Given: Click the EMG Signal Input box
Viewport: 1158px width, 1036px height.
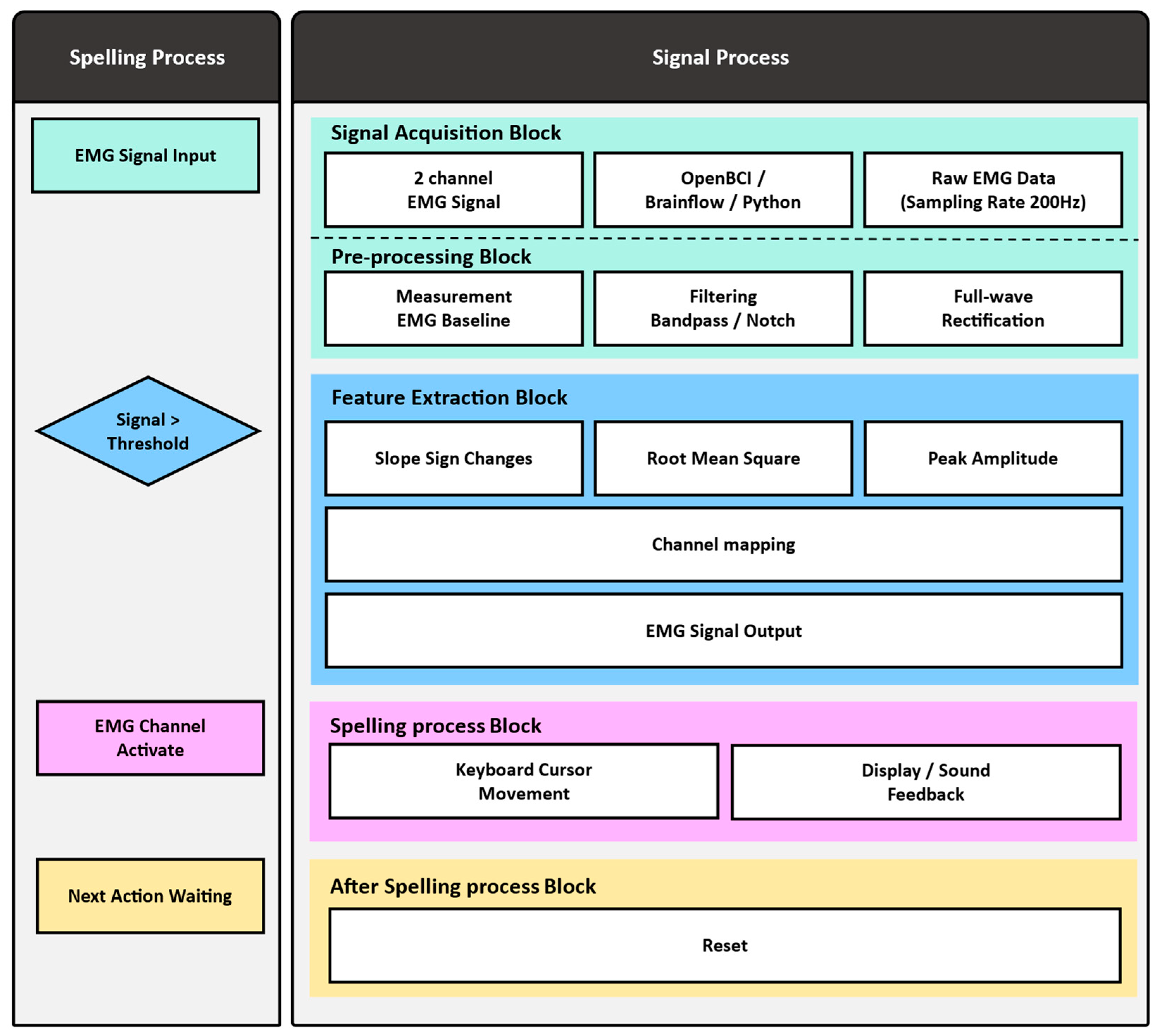Looking at the screenshot, I should click(x=146, y=155).
